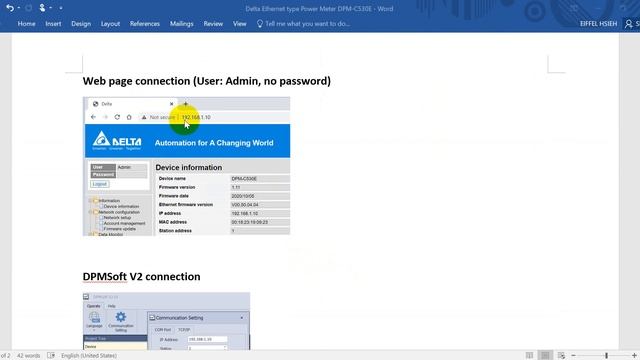Open the Mailings tab
The image size is (640, 360).
click(182, 24)
